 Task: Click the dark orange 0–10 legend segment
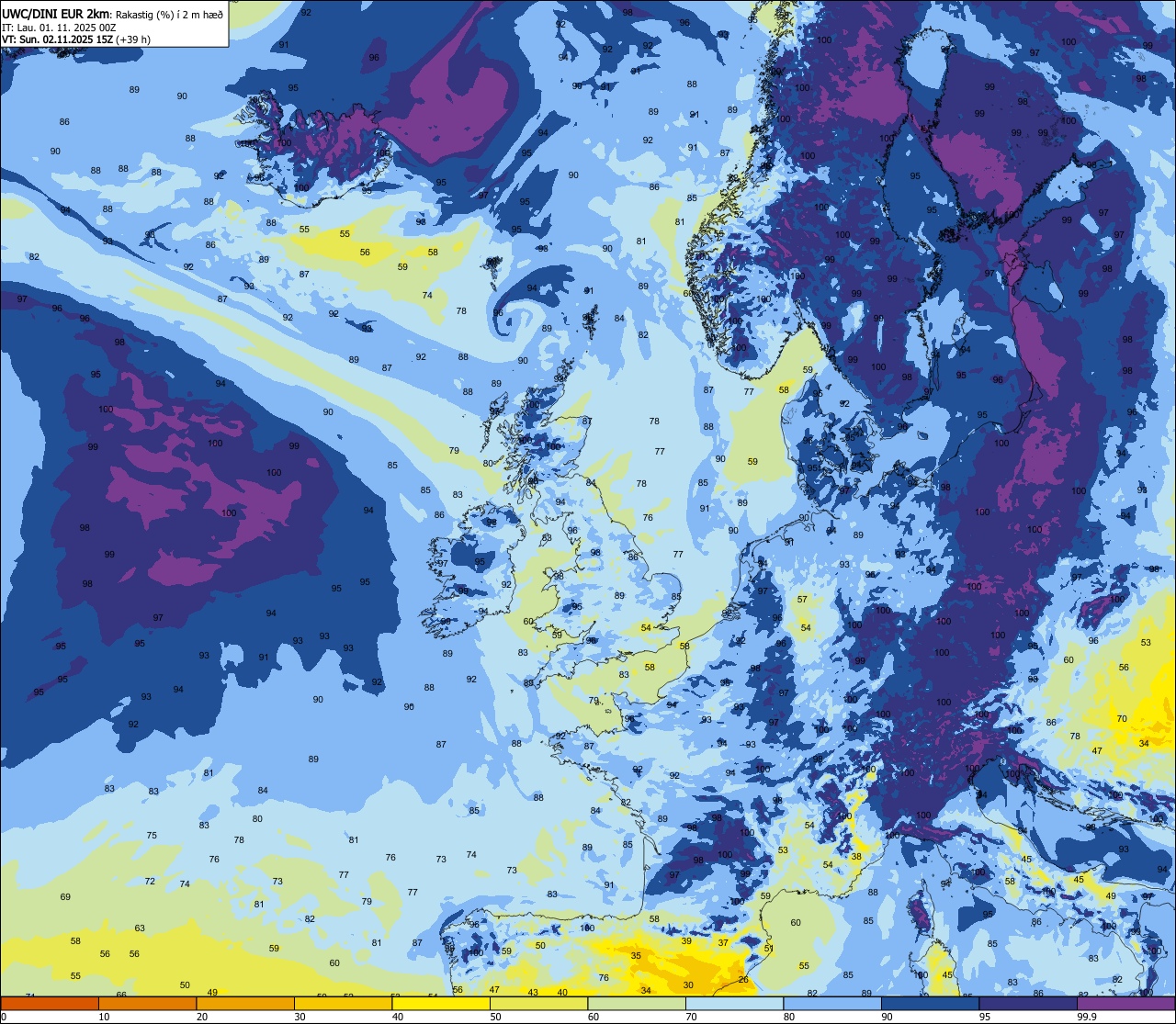pos(50,1004)
